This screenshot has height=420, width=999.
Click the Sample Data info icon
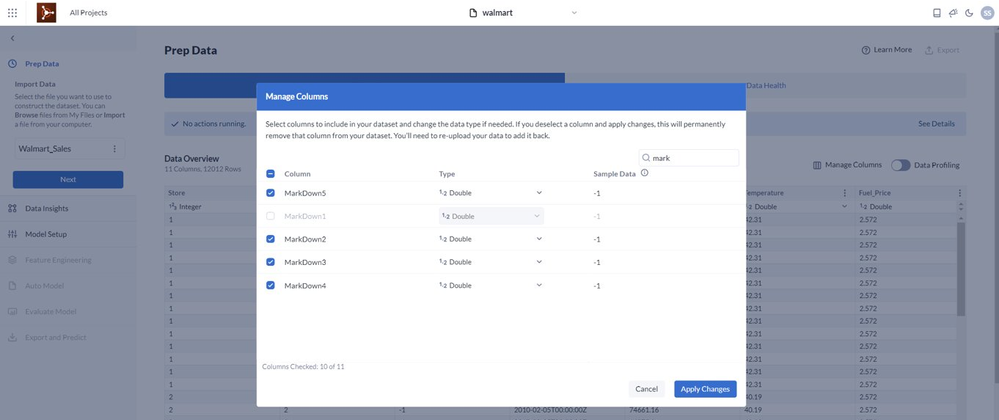point(644,173)
